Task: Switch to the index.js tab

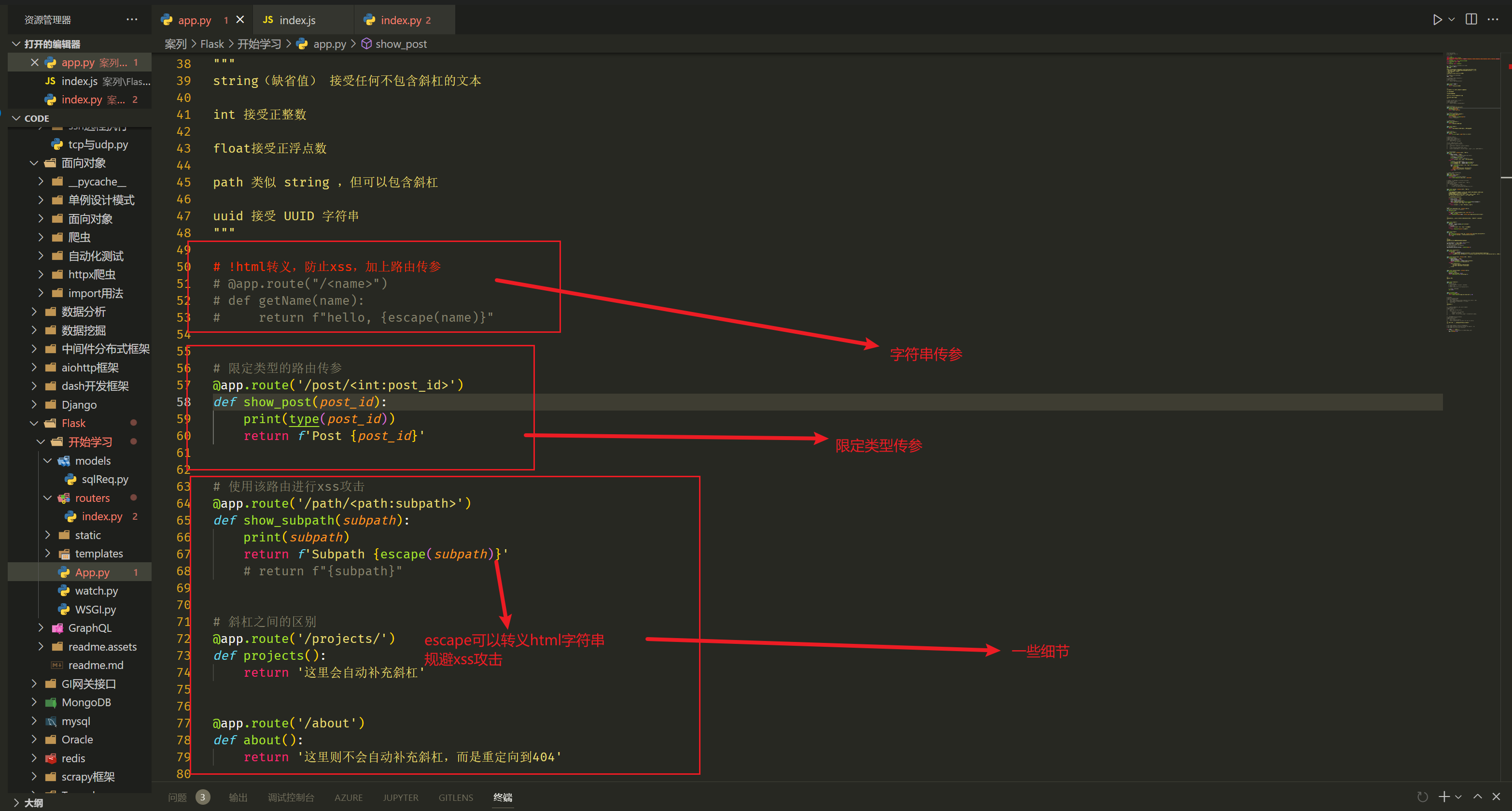Action: pyautogui.click(x=296, y=20)
